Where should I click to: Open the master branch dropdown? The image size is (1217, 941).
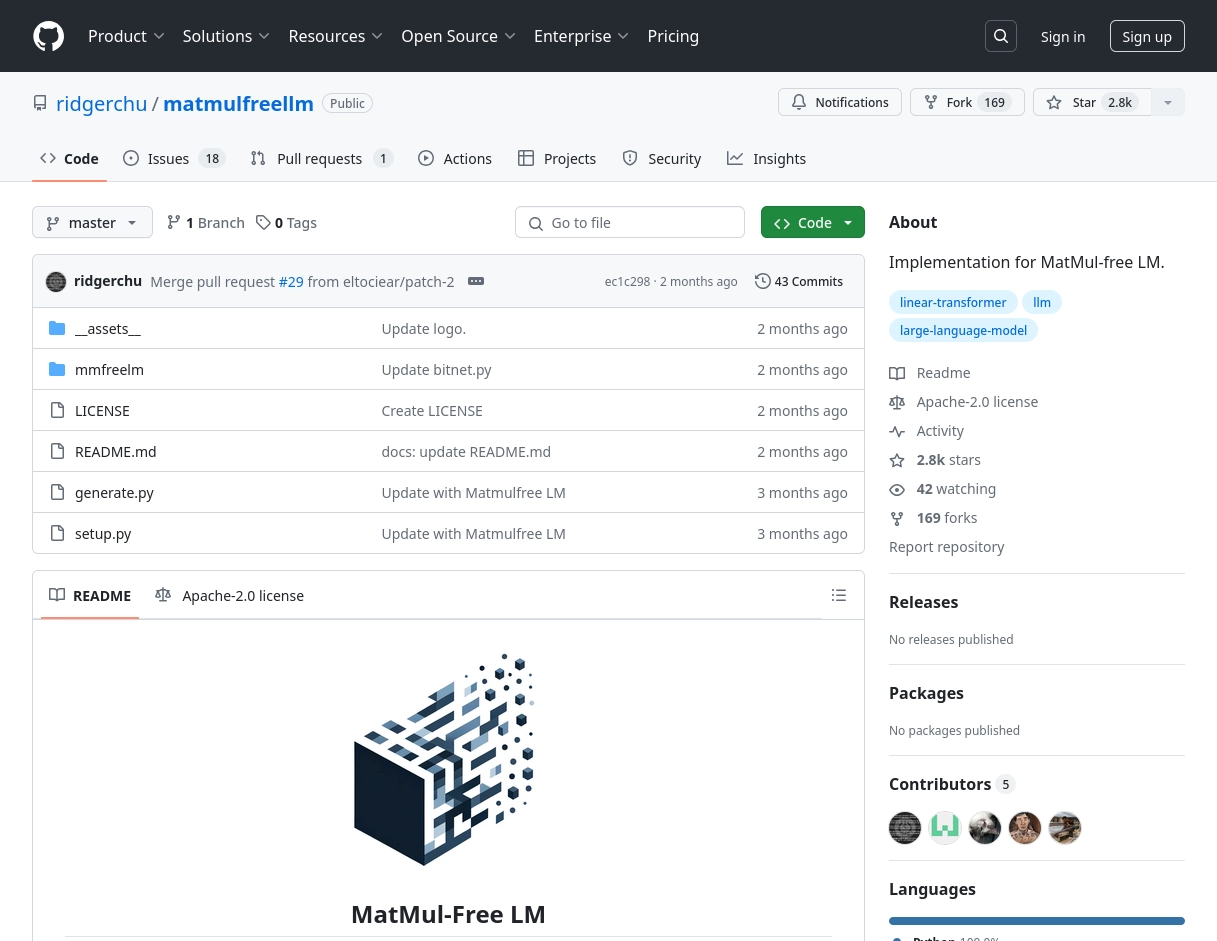point(92,222)
